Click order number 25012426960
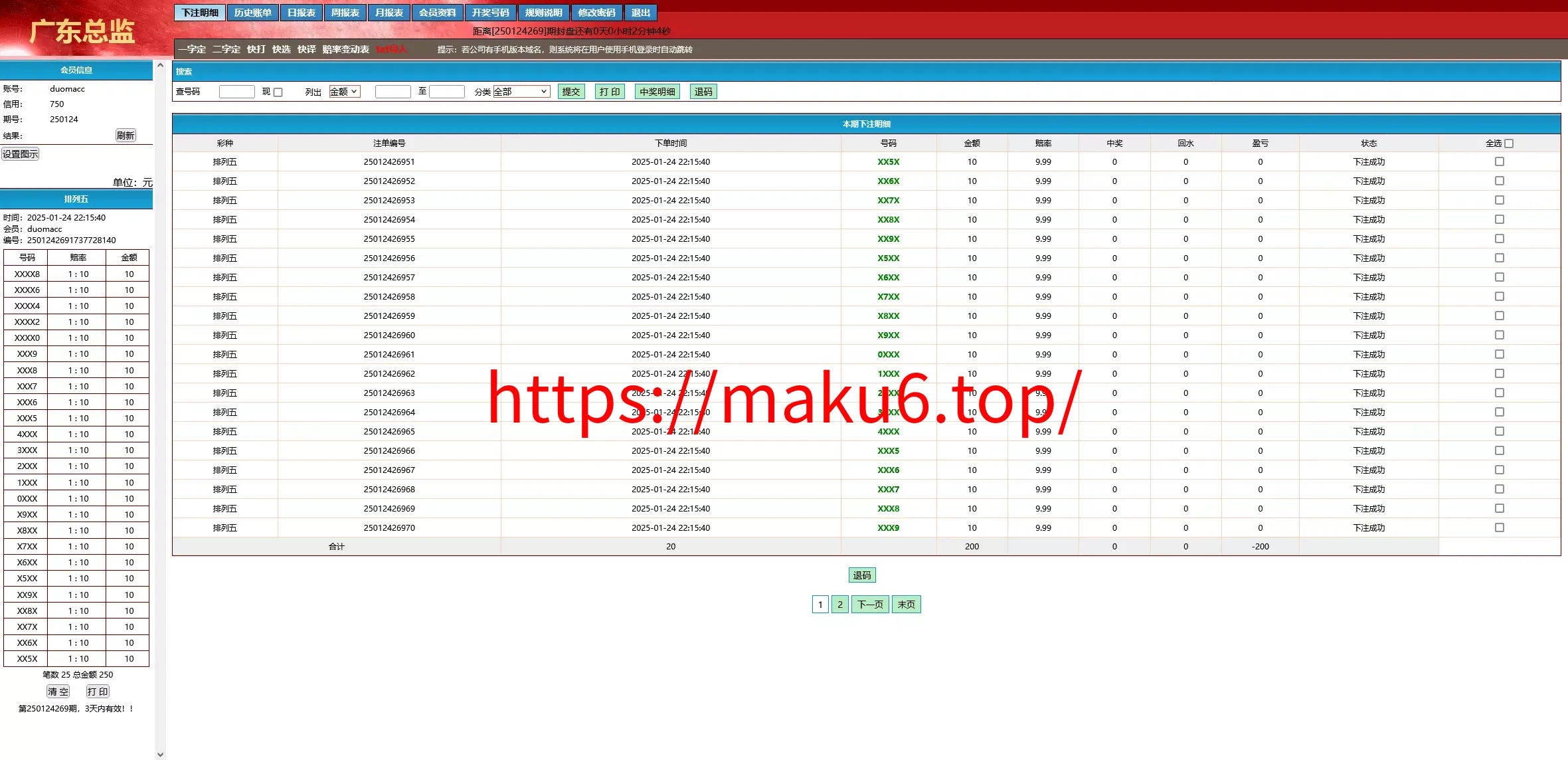Viewport: 1568px width, 760px height. tap(389, 335)
